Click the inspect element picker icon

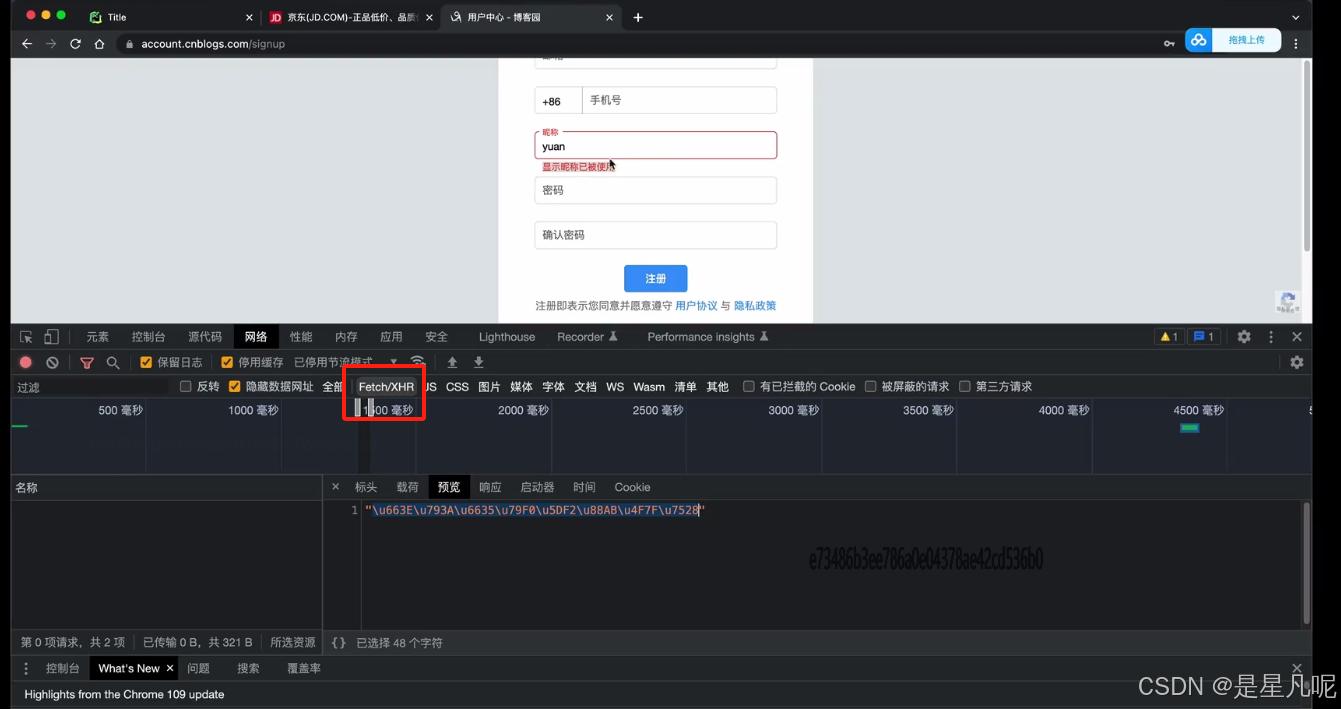26,337
